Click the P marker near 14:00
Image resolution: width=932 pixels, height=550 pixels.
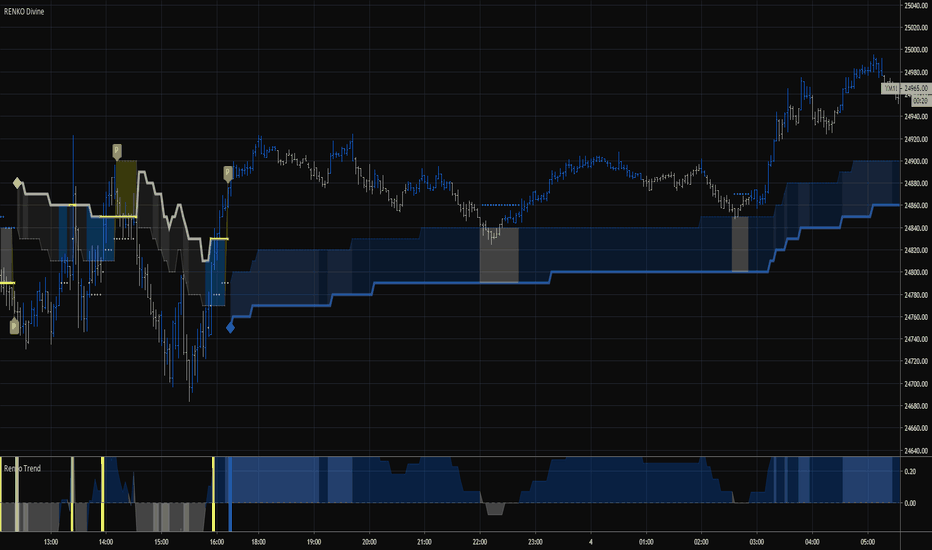click(117, 151)
